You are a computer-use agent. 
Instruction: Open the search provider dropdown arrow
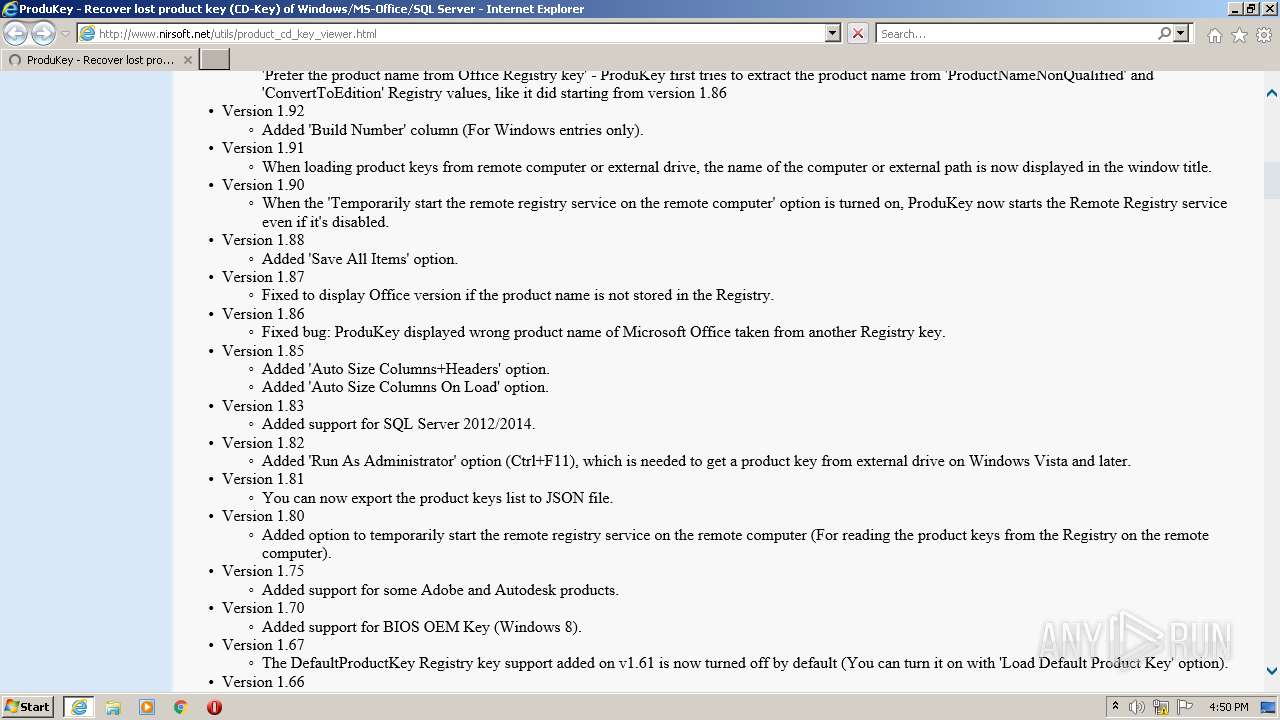[1181, 34]
